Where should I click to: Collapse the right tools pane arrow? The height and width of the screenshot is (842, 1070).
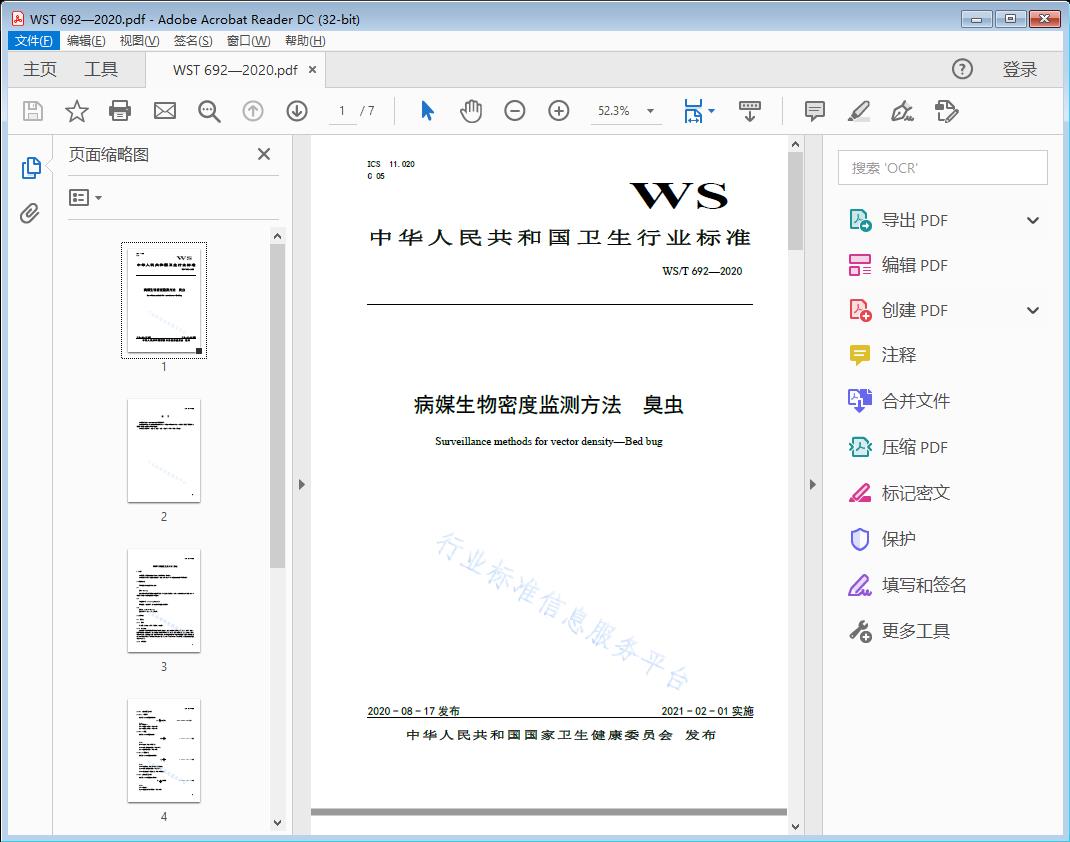812,485
